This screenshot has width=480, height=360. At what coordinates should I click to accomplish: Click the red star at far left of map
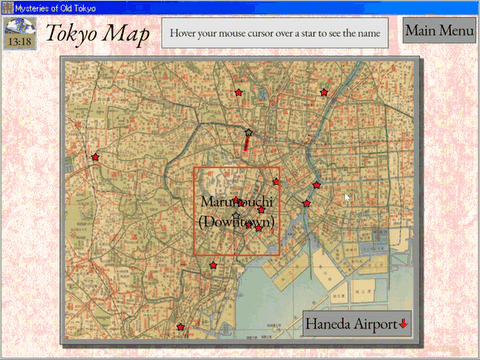[95, 157]
